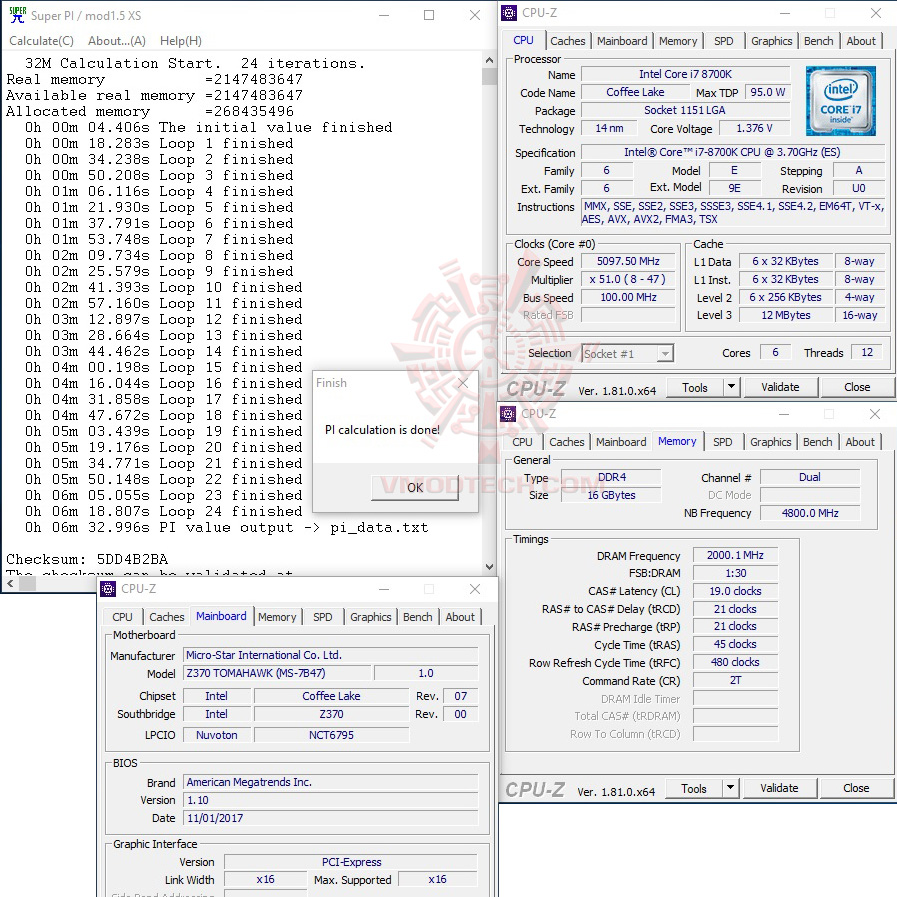Click the Core Voltage 1.376 V value
The height and width of the screenshot is (897, 897).
pyautogui.click(x=754, y=128)
